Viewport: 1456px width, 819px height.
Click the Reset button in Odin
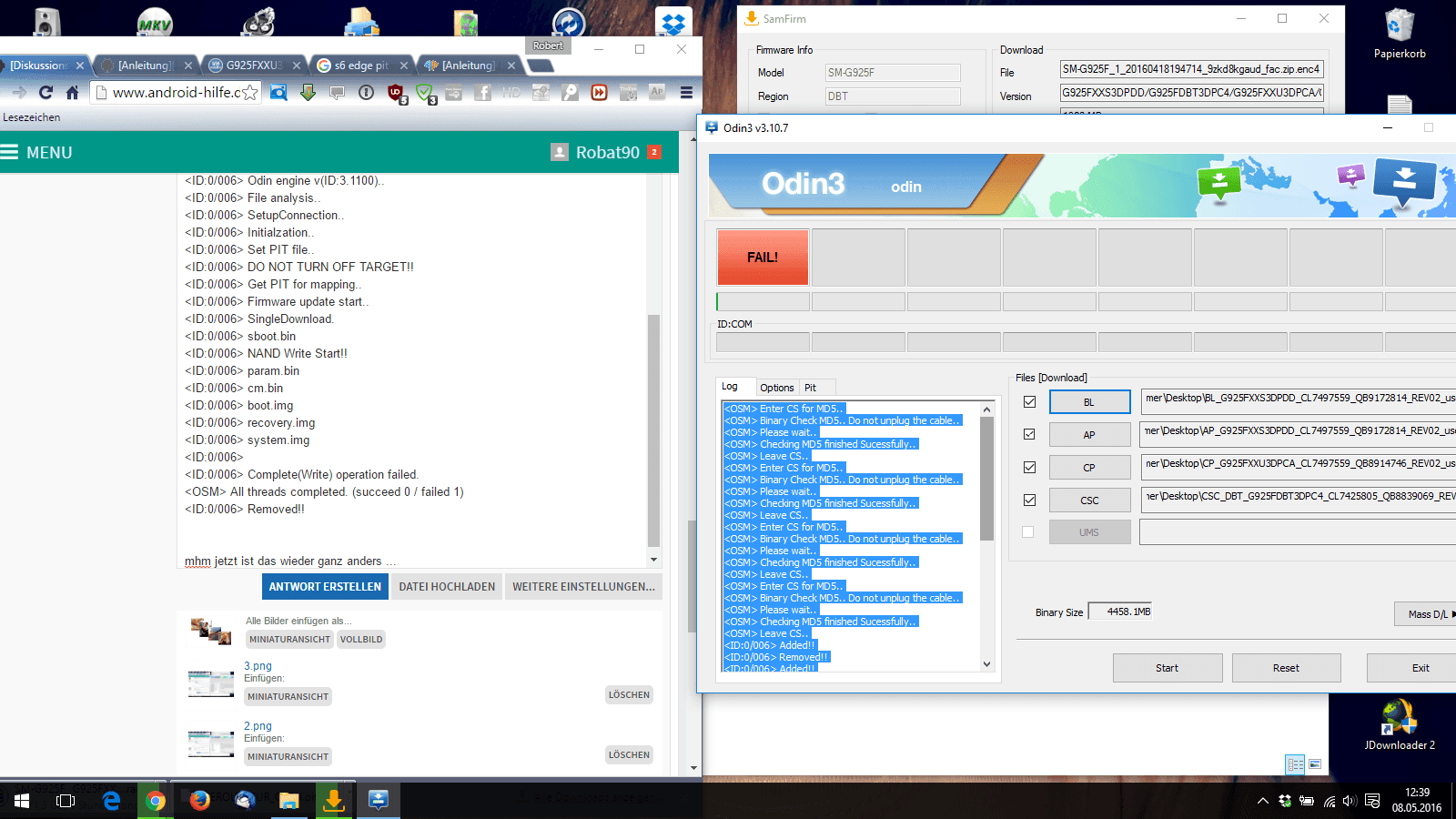click(x=1287, y=668)
